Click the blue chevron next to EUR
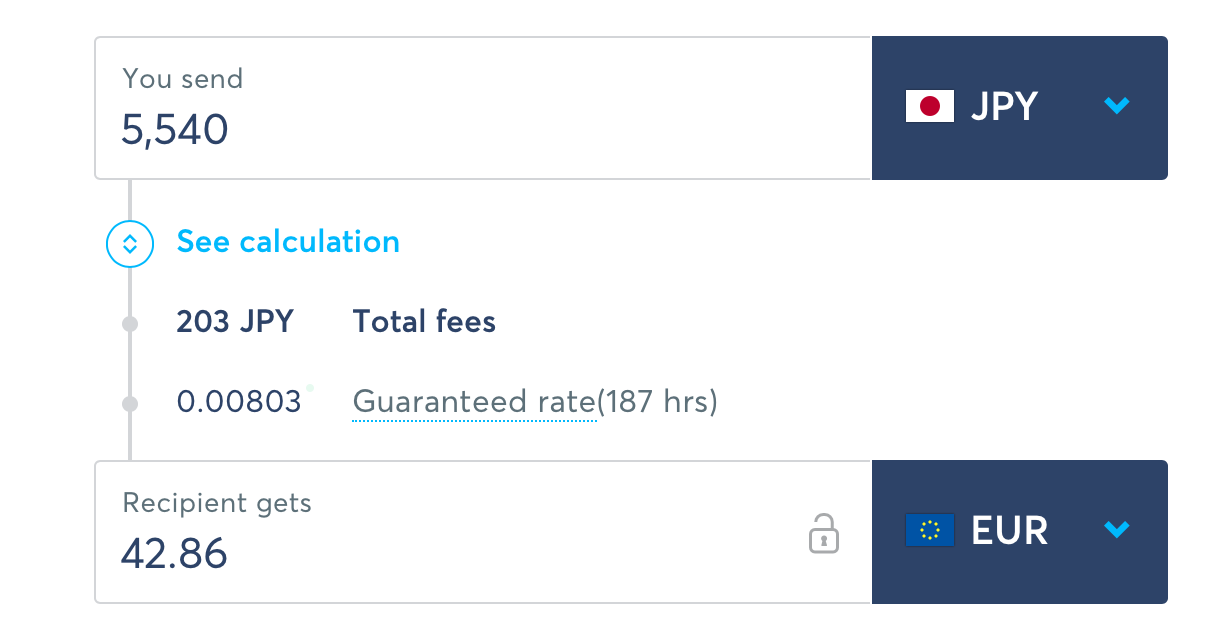 [1117, 530]
